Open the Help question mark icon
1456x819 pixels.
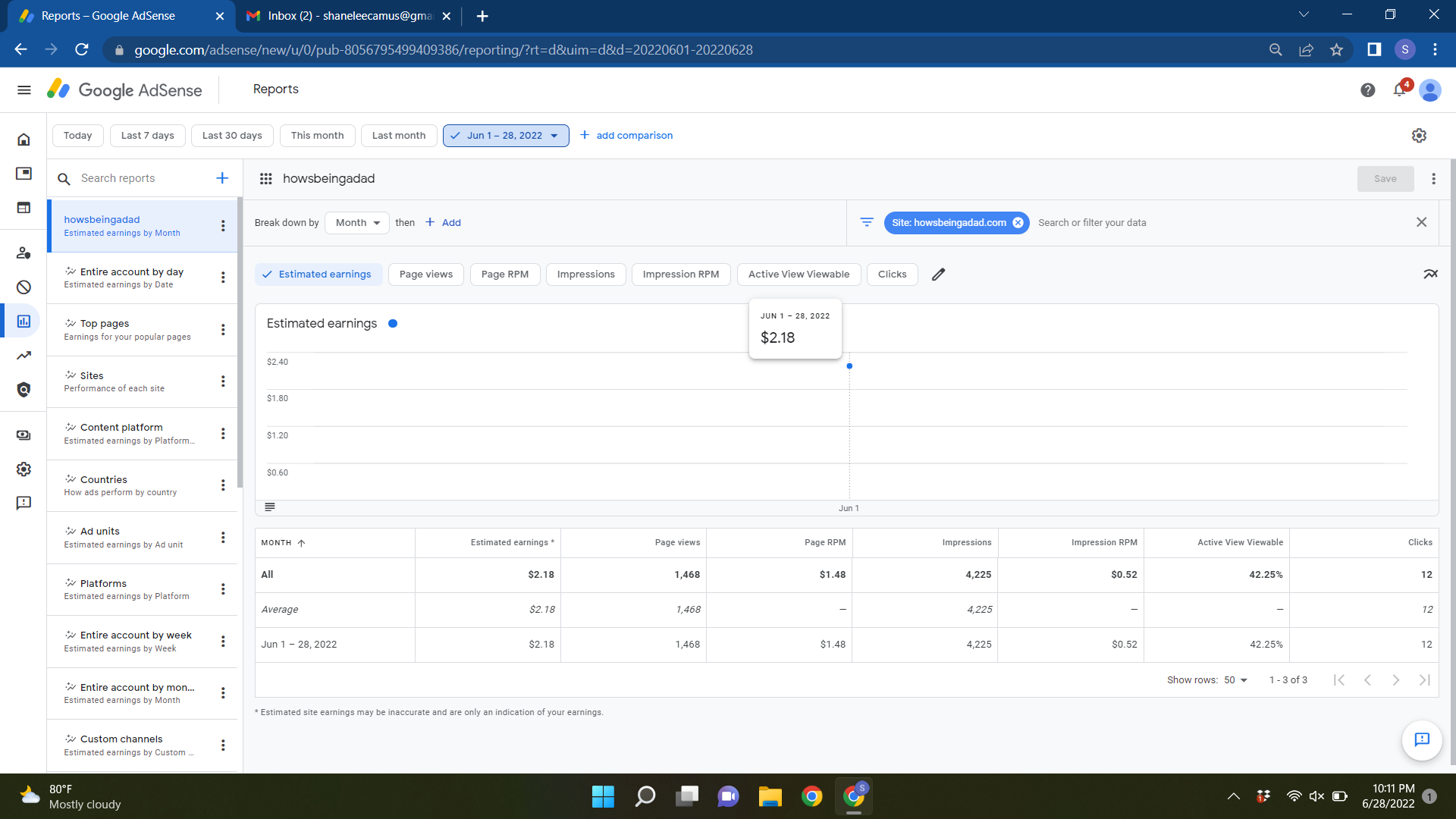coord(1368,90)
